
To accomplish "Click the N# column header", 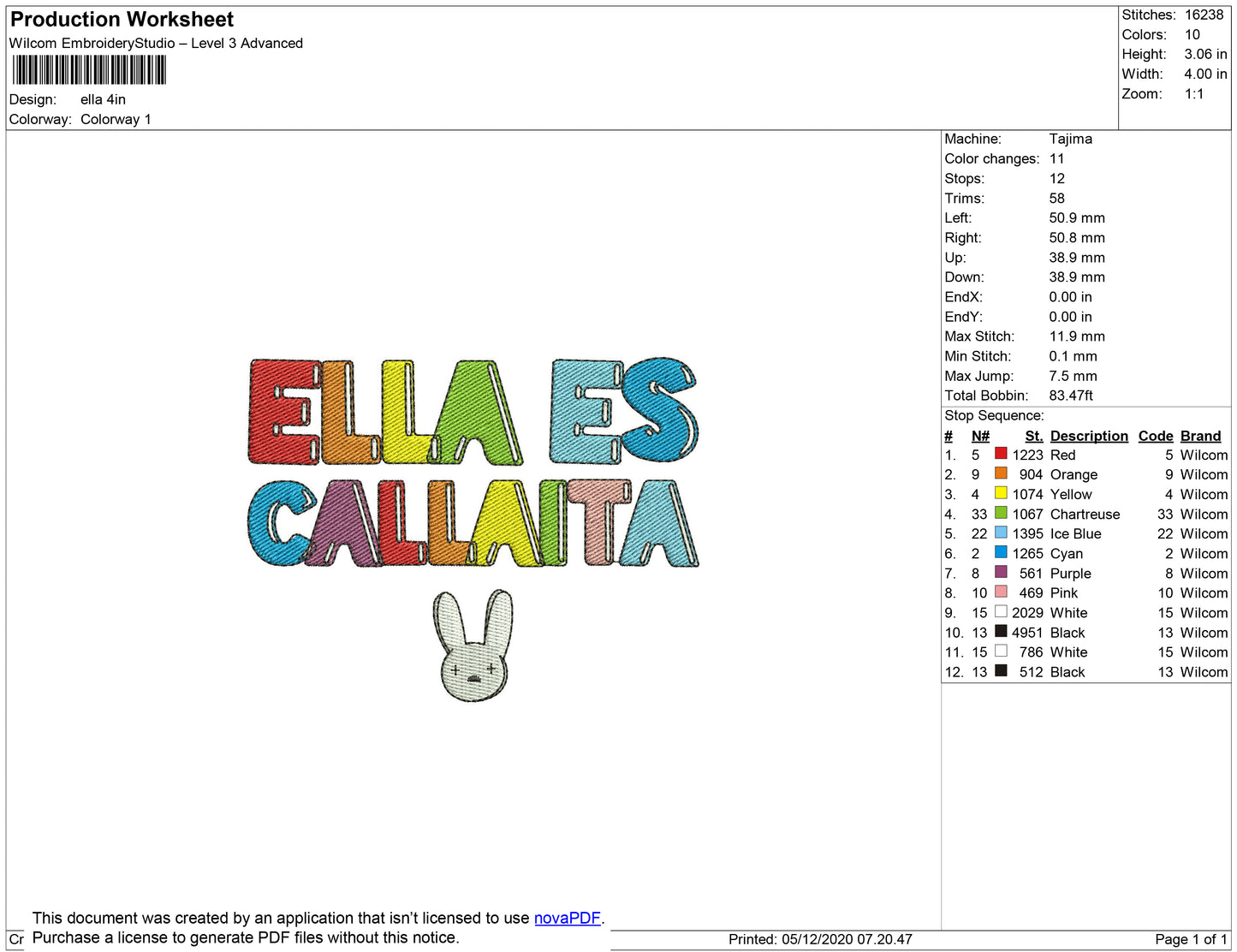I will tap(980, 436).
